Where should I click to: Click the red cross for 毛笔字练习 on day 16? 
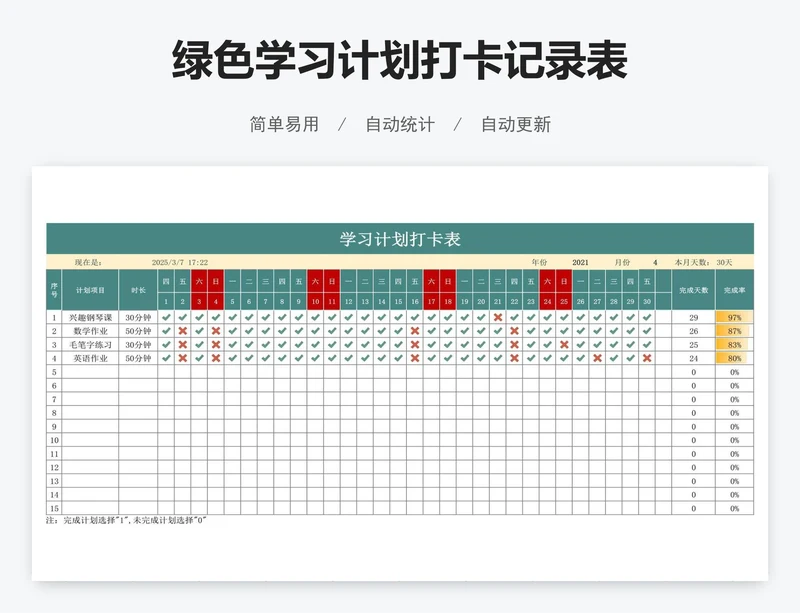415,345
